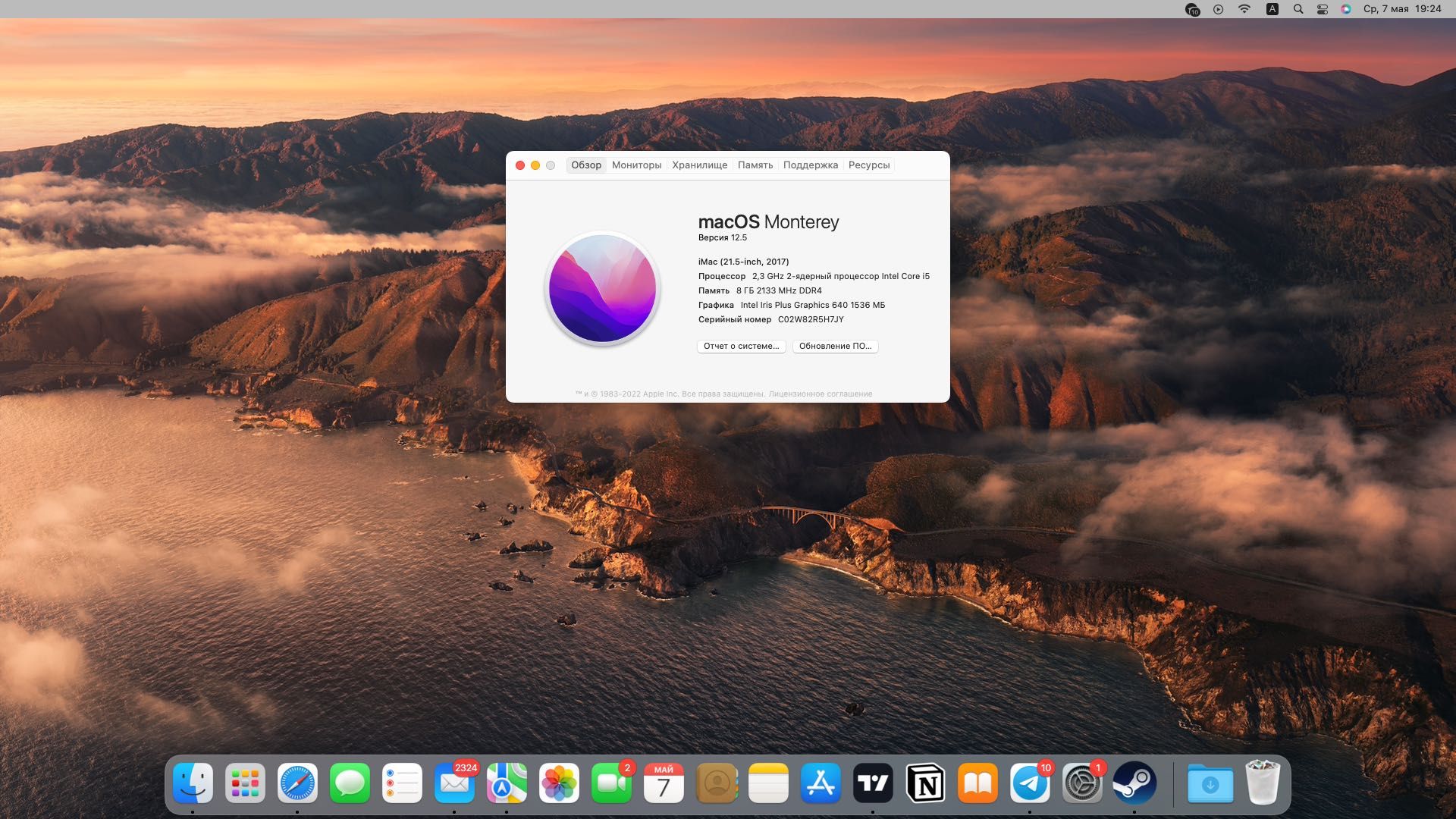
Task: Open the Messages app in the Dock
Action: [350, 783]
